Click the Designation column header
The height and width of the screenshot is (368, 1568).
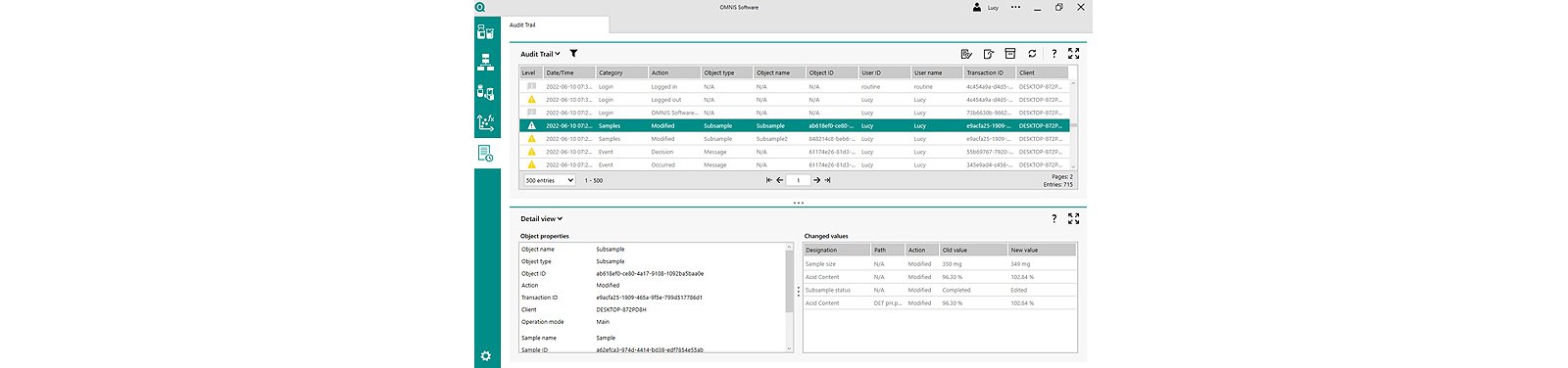pos(837,250)
